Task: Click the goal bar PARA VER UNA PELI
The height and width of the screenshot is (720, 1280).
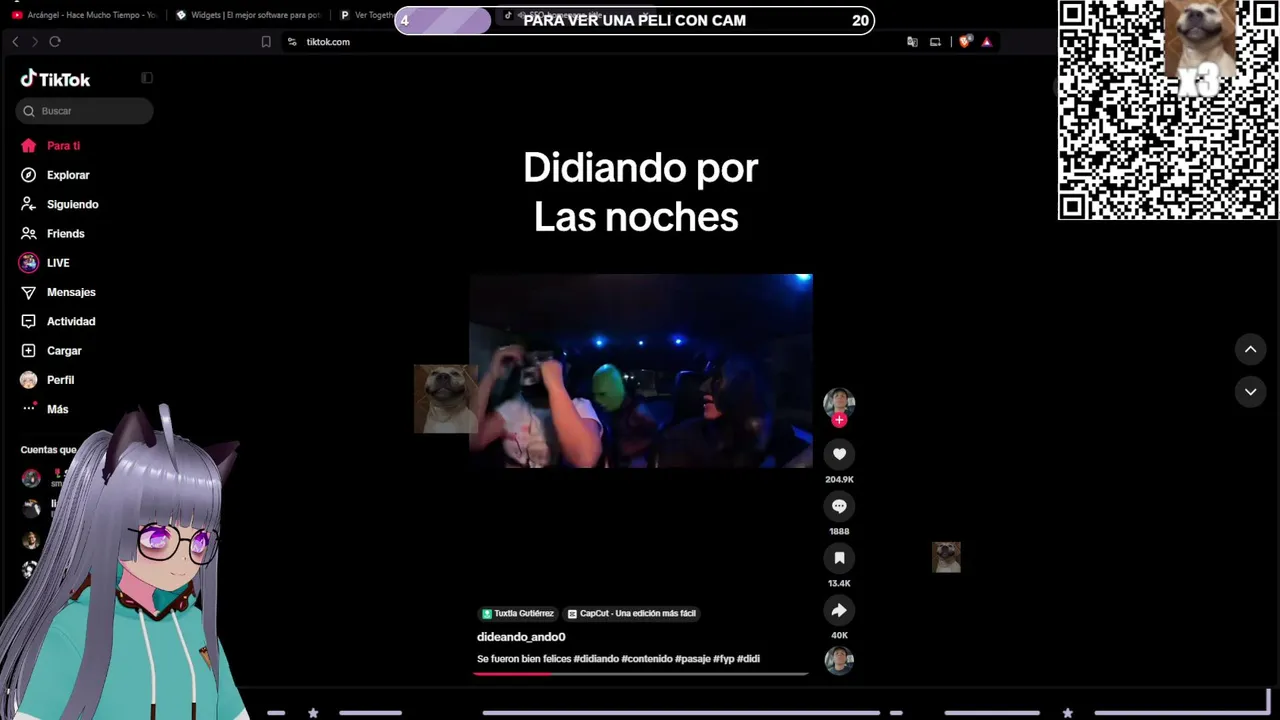Action: [x=635, y=20]
